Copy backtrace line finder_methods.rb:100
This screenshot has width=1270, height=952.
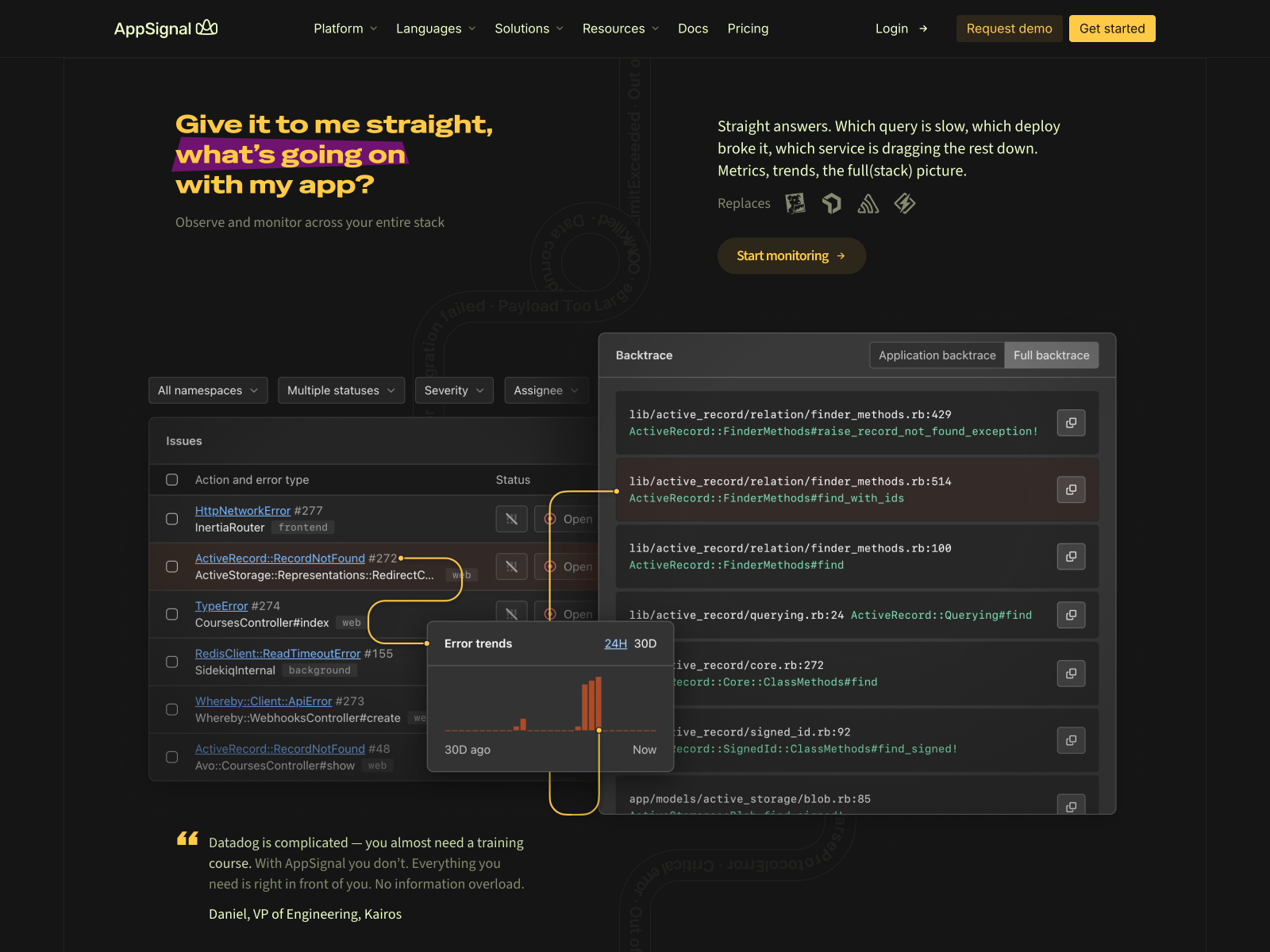pyautogui.click(x=1071, y=556)
